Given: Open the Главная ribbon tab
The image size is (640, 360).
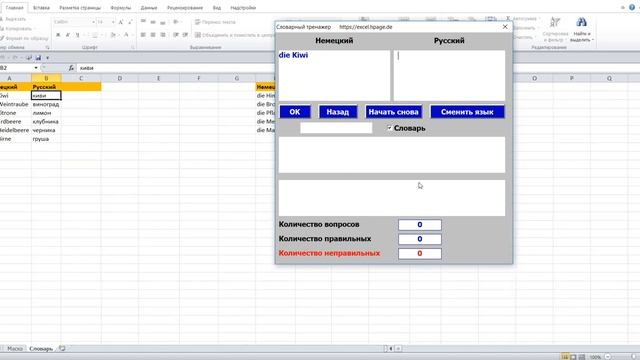Looking at the screenshot, I should [x=14, y=8].
